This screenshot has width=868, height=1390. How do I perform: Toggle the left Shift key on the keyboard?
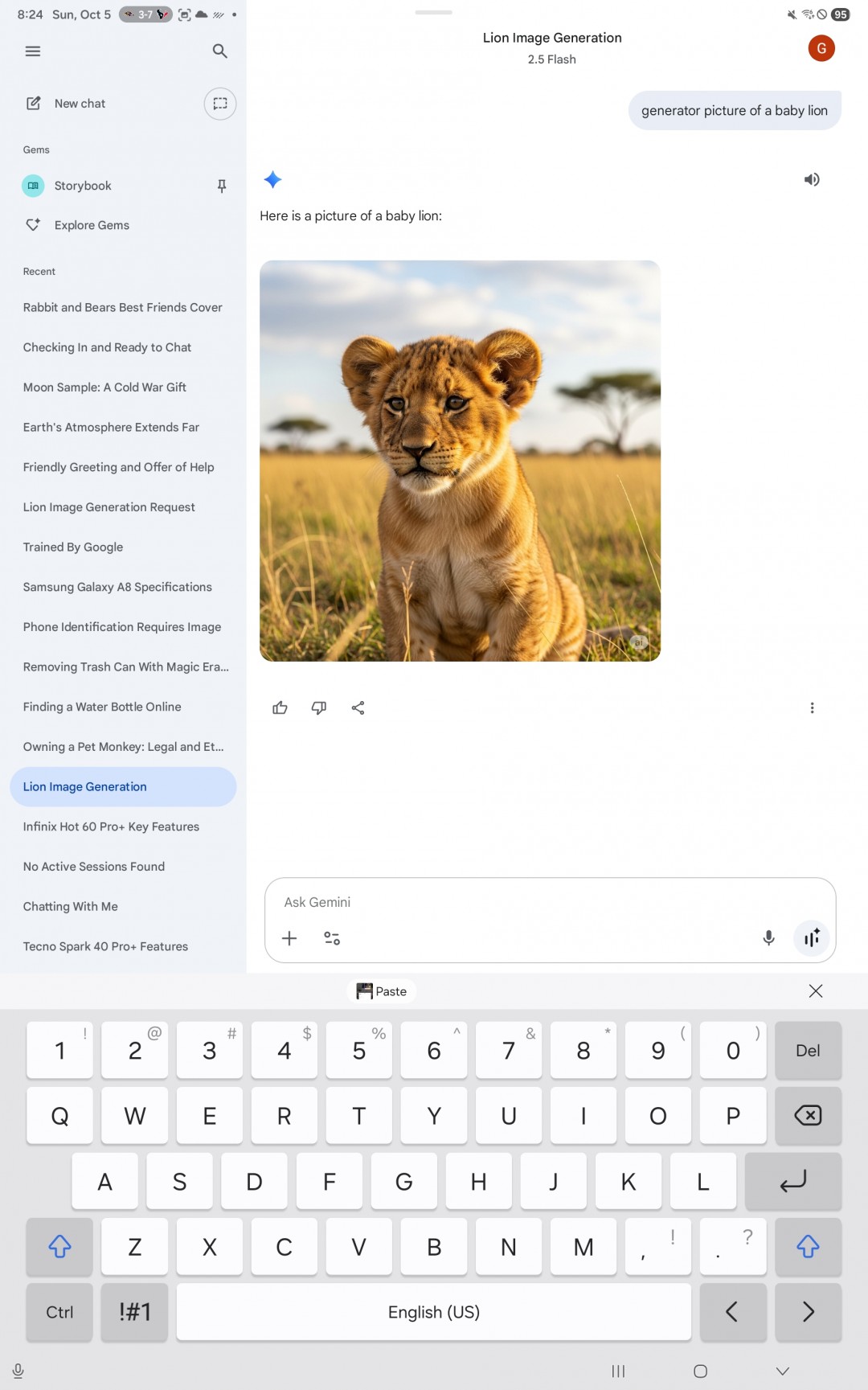59,1247
